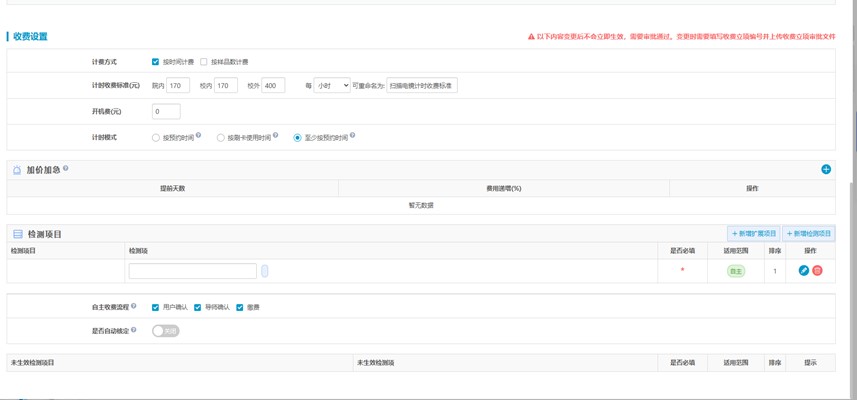Enable the 按样品数计费 checkbox
Viewport: 857px width, 400px height.
[x=204, y=62]
